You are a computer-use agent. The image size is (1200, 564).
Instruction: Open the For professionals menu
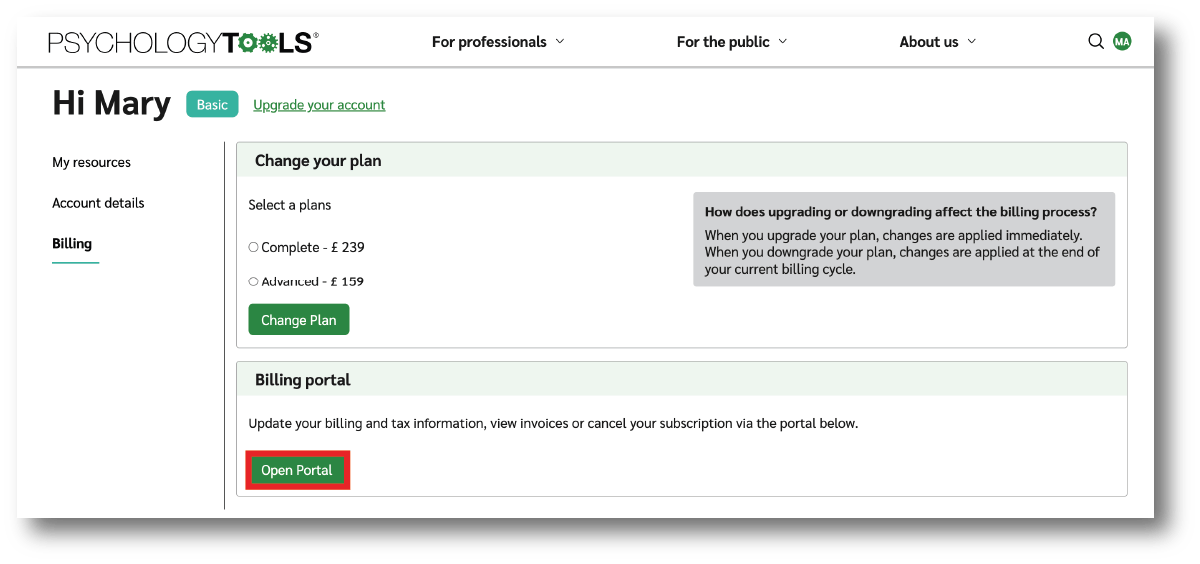pos(489,42)
